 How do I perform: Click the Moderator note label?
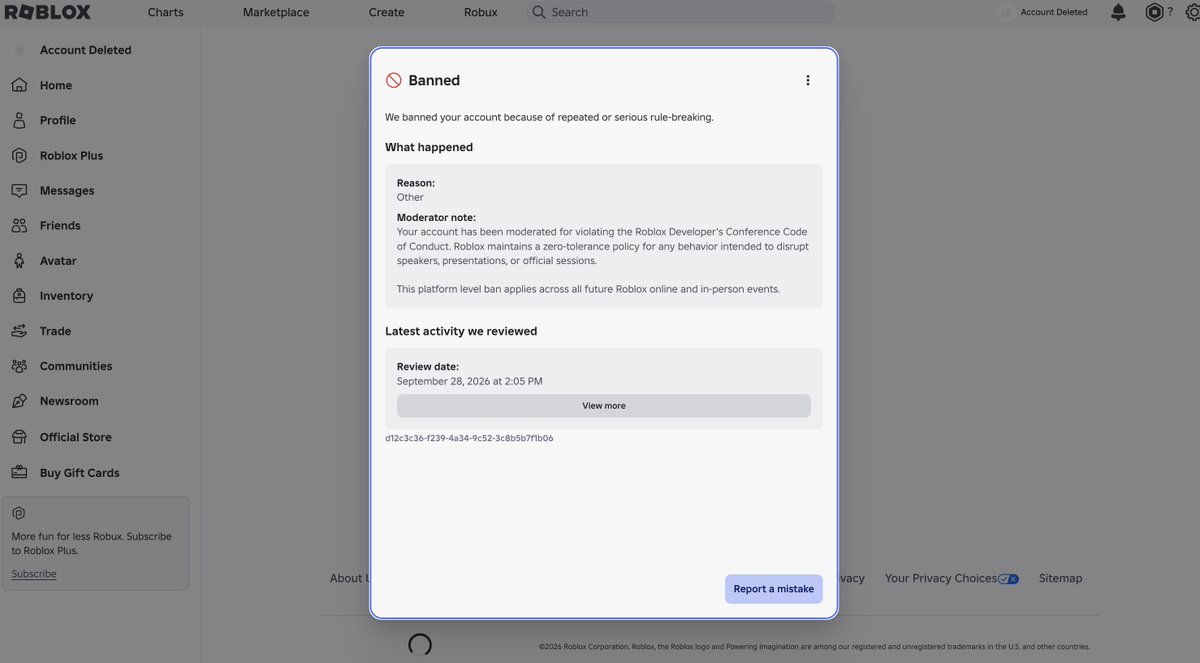pyautogui.click(x=436, y=217)
